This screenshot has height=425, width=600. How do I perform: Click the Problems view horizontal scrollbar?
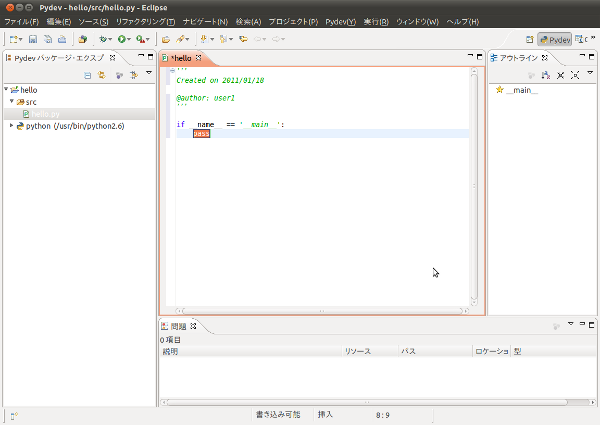tap(378, 402)
